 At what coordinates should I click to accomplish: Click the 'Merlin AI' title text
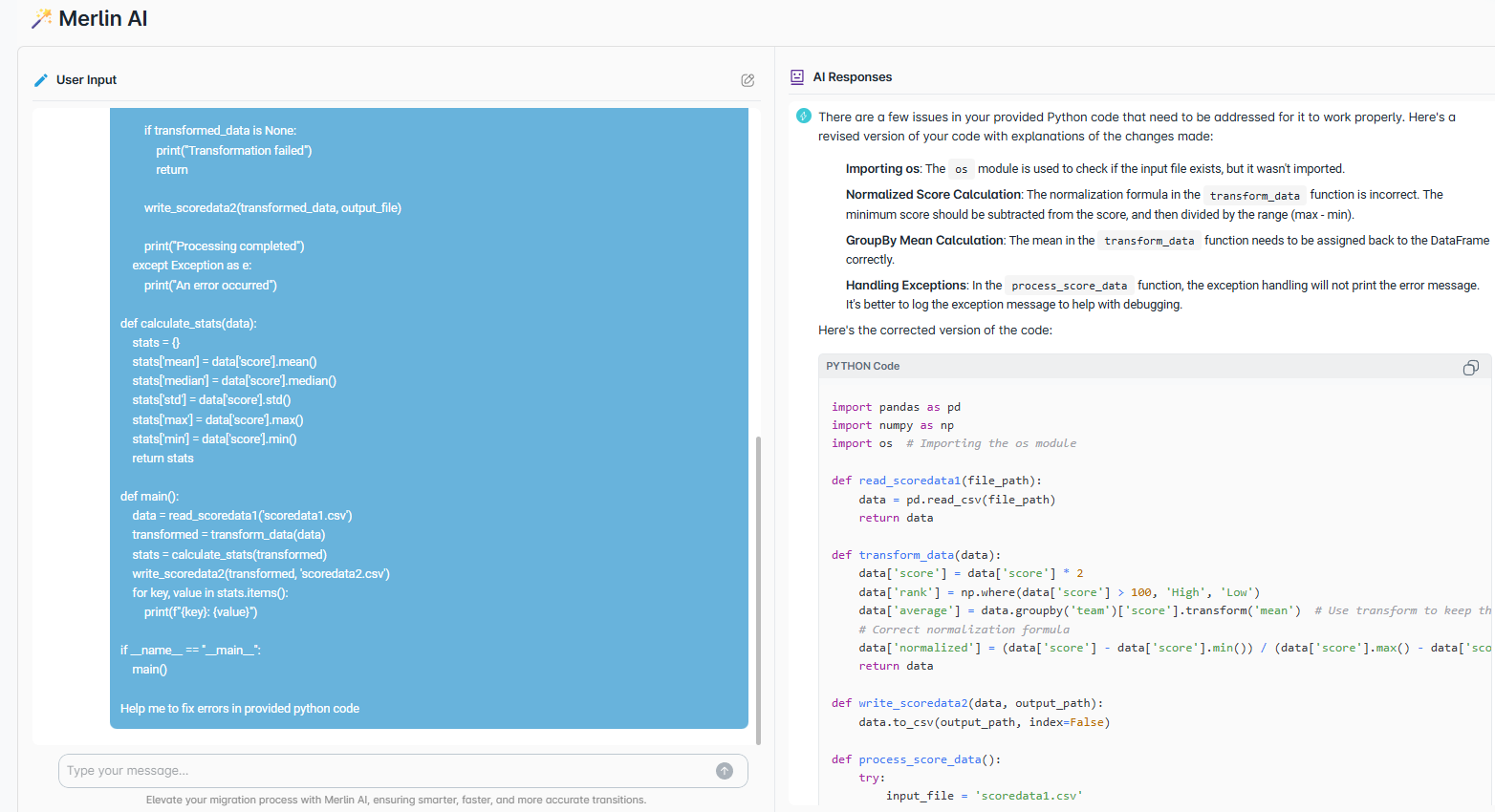tap(103, 19)
